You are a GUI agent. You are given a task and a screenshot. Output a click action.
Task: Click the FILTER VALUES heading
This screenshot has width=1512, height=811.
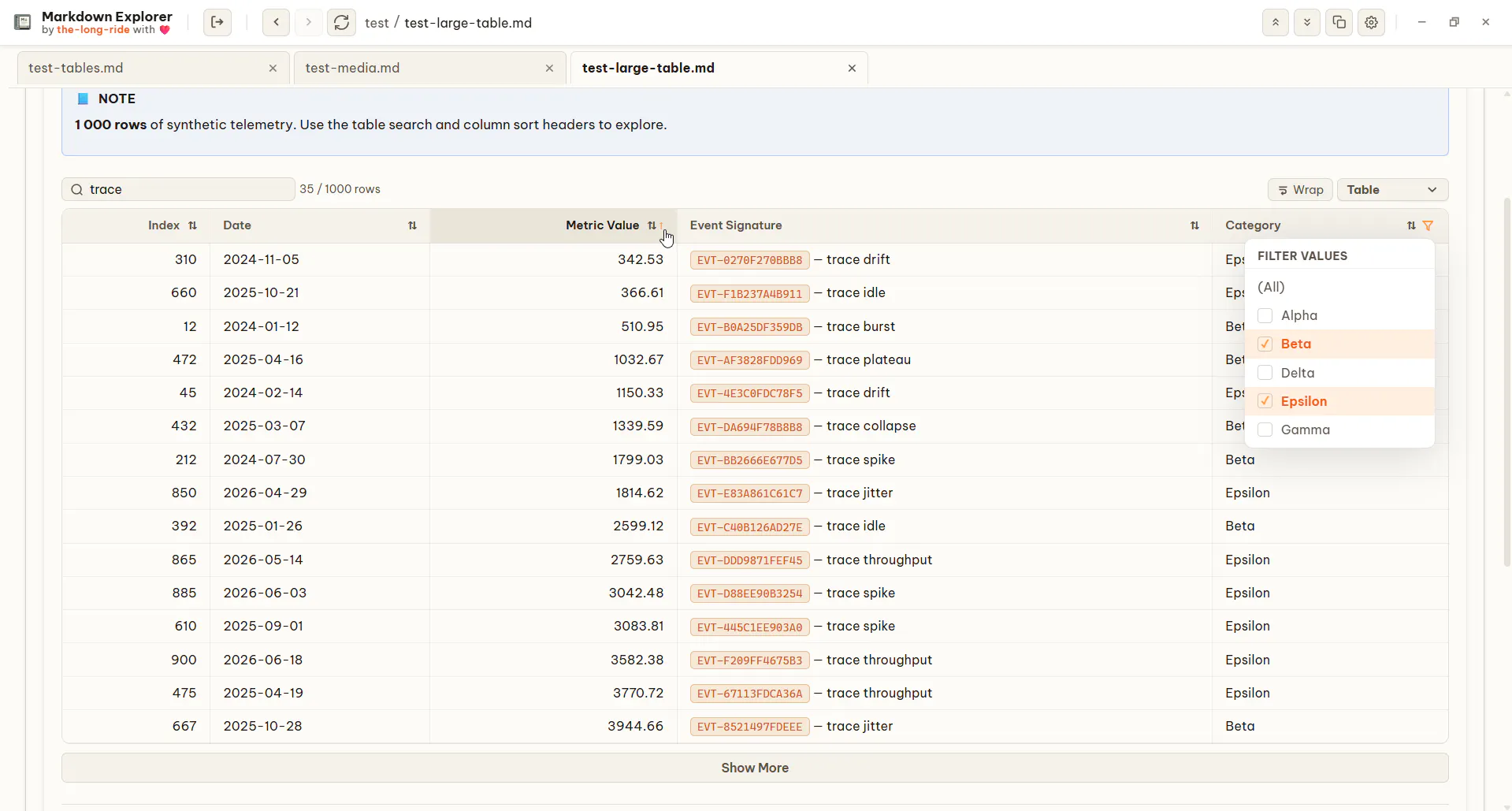pos(1302,256)
